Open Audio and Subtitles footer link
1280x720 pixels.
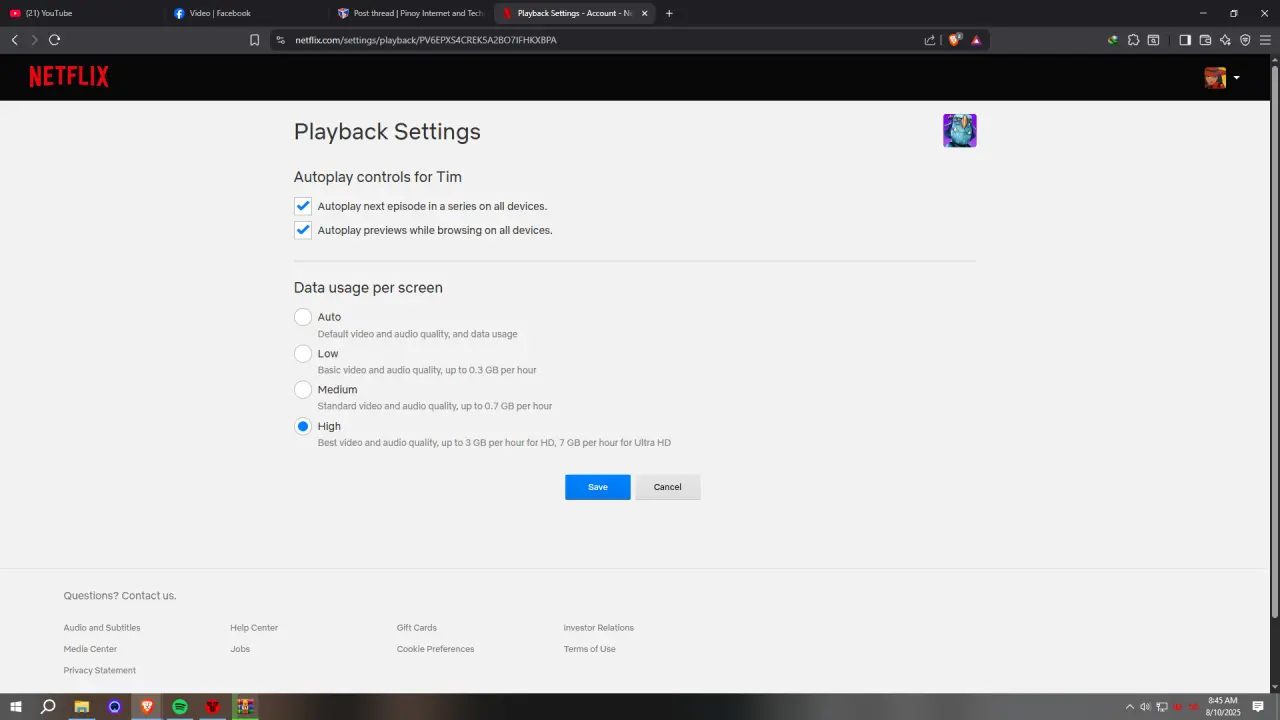tap(102, 628)
